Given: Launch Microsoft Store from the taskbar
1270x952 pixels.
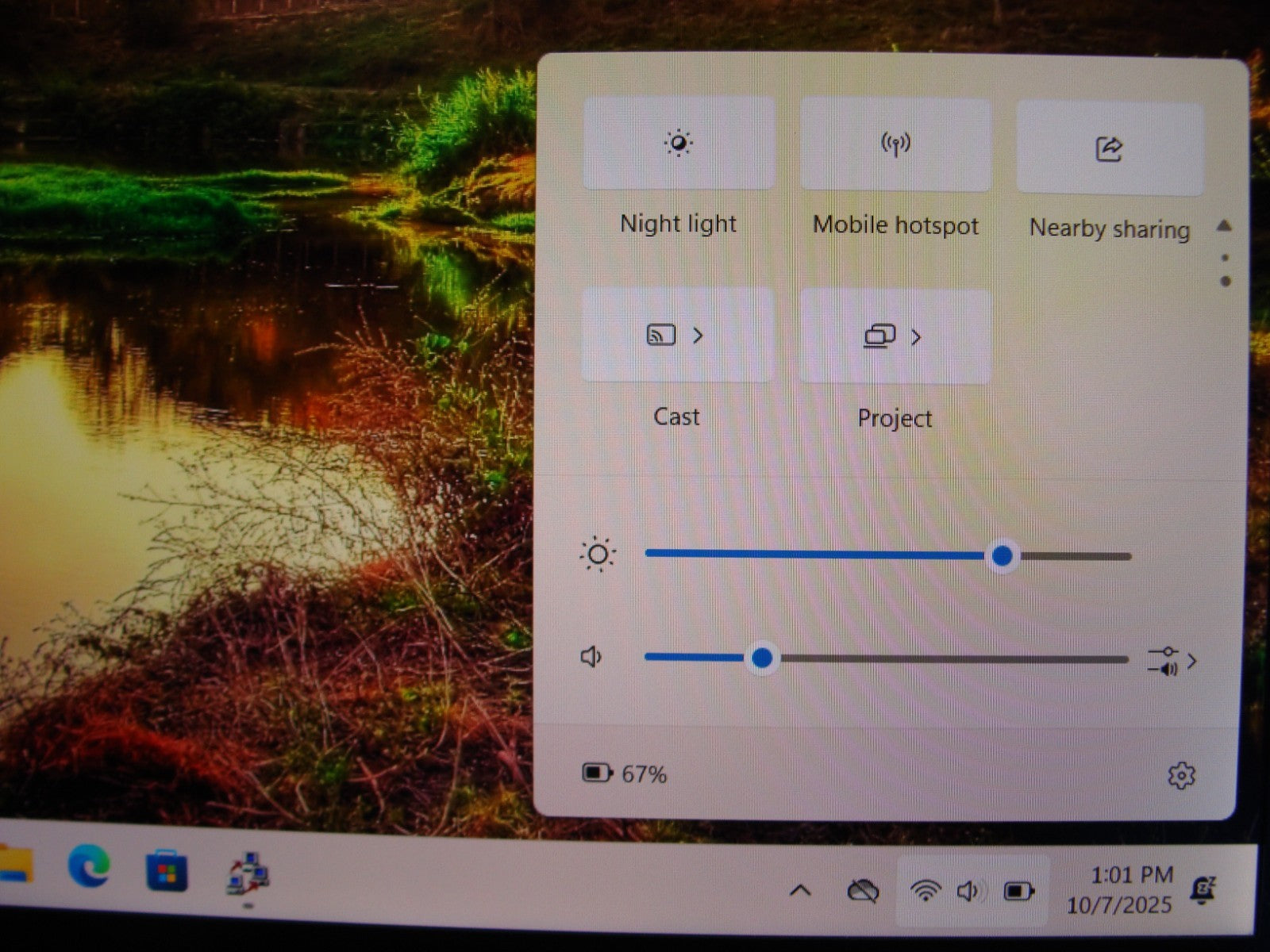Looking at the screenshot, I should 167,871.
